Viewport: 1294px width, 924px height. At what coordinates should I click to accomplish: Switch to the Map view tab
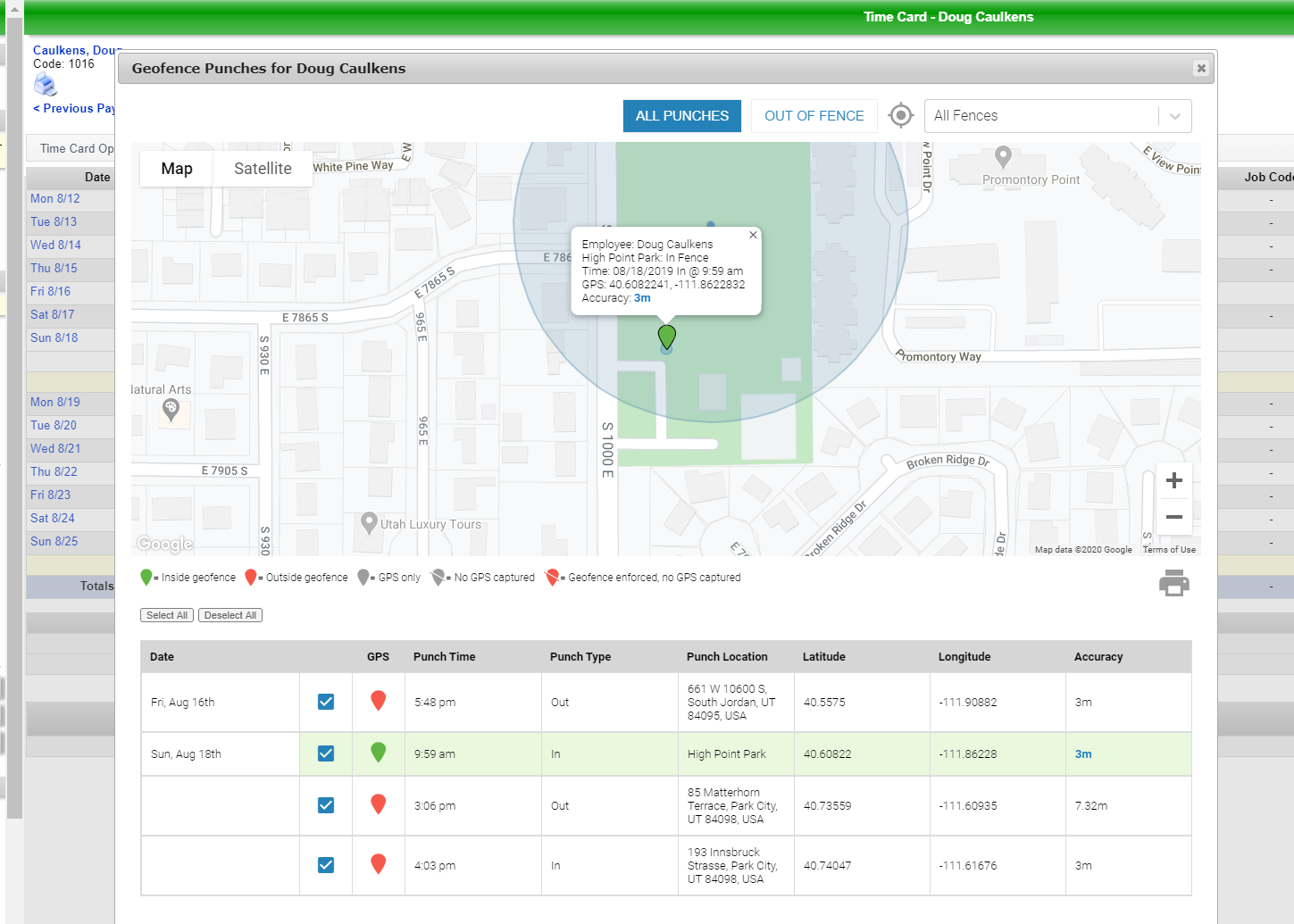[176, 168]
